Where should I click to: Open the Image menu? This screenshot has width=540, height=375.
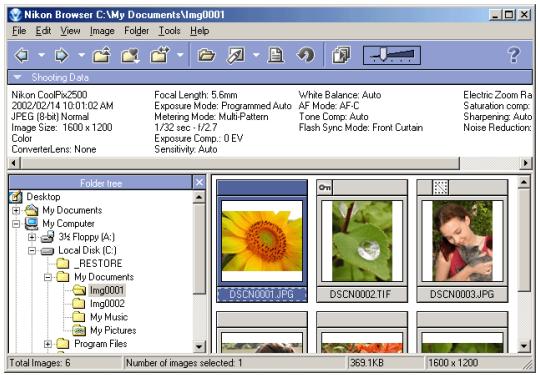(102, 31)
